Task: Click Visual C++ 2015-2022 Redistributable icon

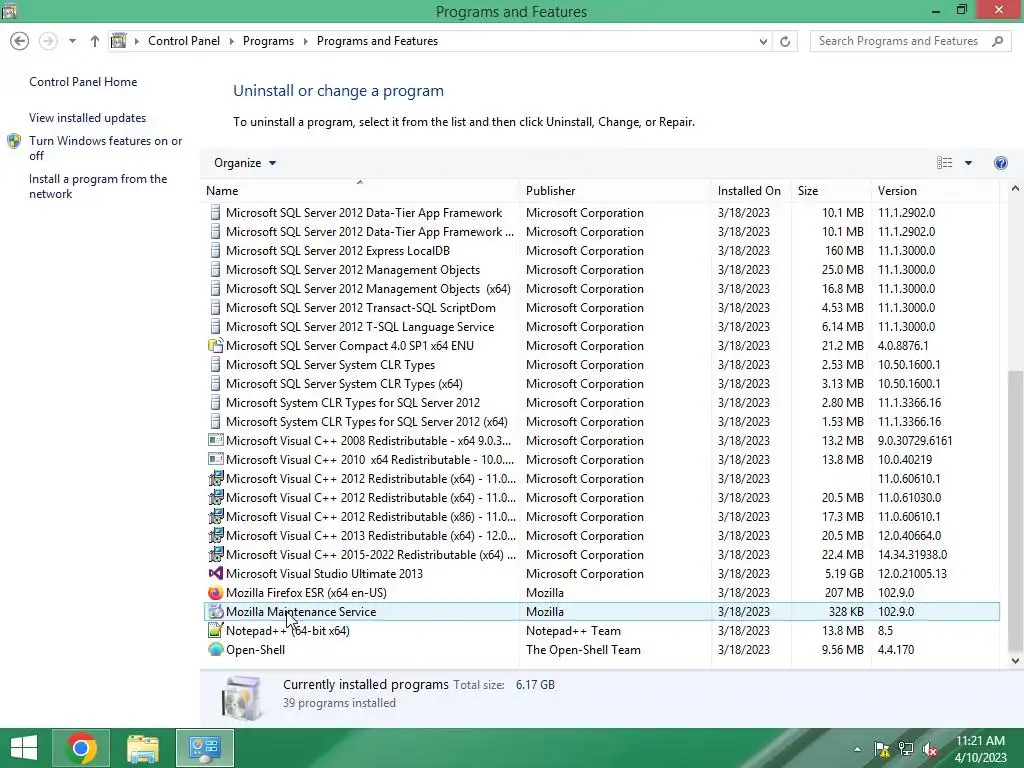Action: pyautogui.click(x=216, y=554)
